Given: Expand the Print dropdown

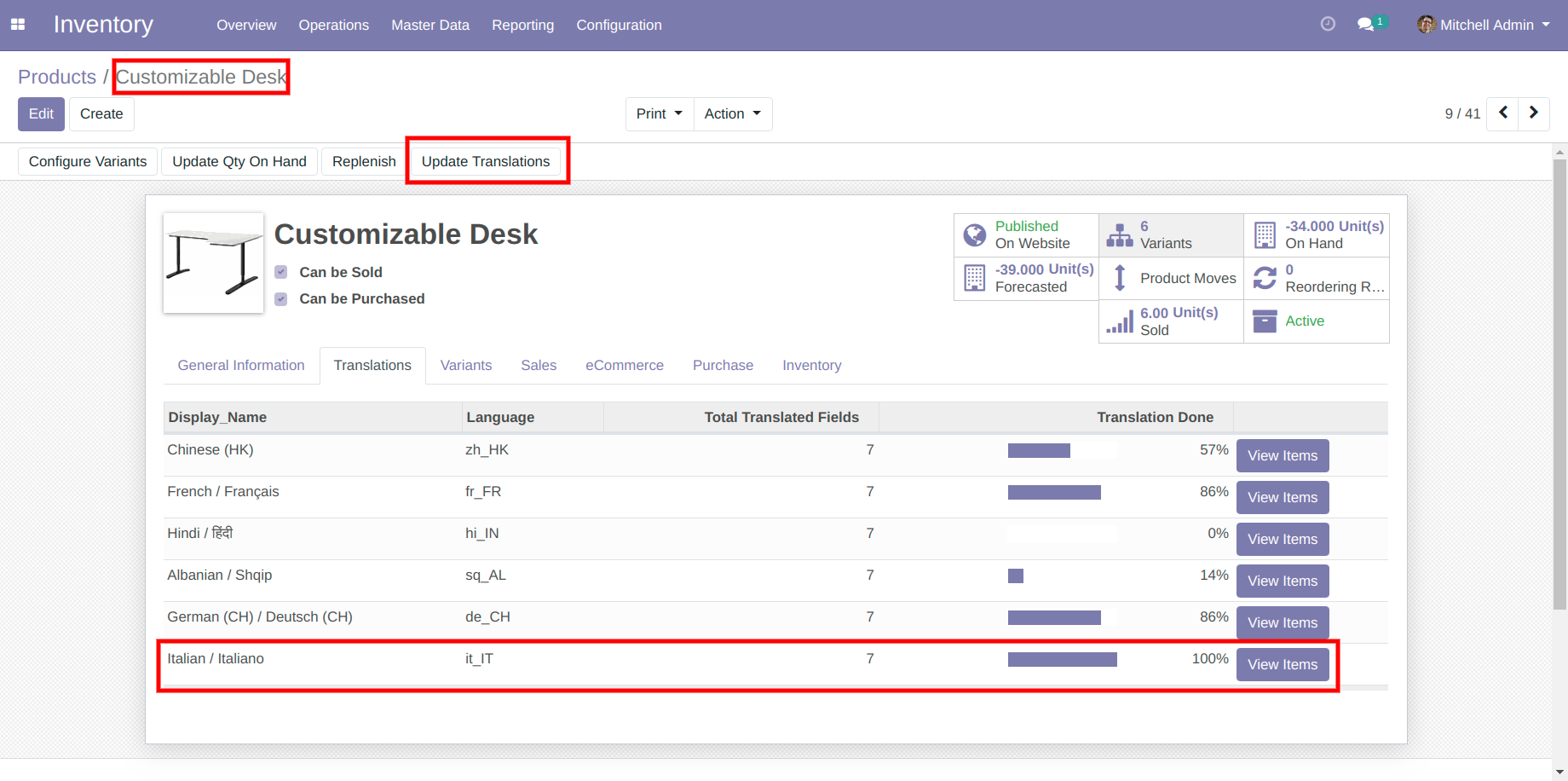Looking at the screenshot, I should tap(659, 114).
